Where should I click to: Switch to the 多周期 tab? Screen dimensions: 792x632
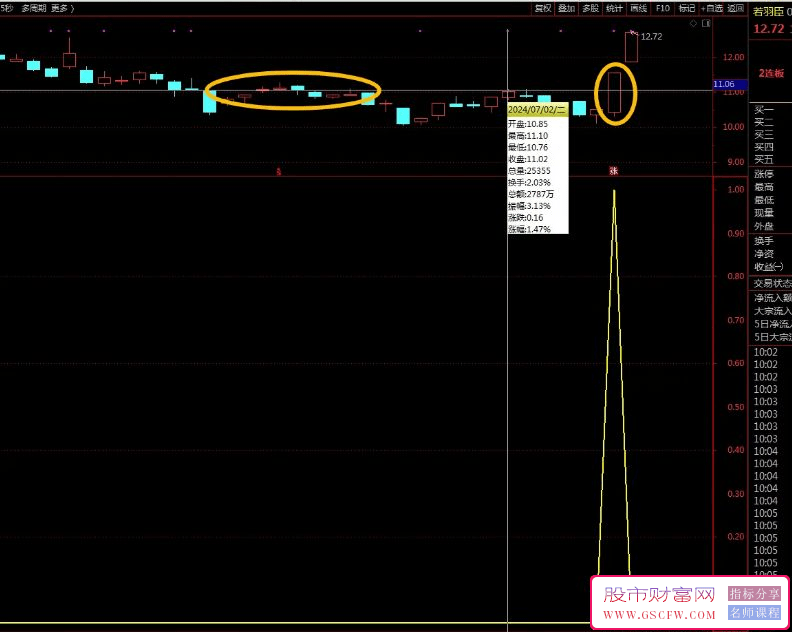click(34, 8)
